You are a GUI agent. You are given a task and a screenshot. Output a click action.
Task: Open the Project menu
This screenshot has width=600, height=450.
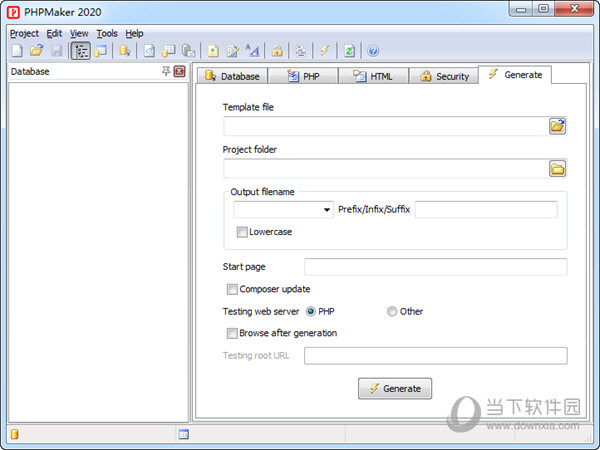click(x=24, y=34)
